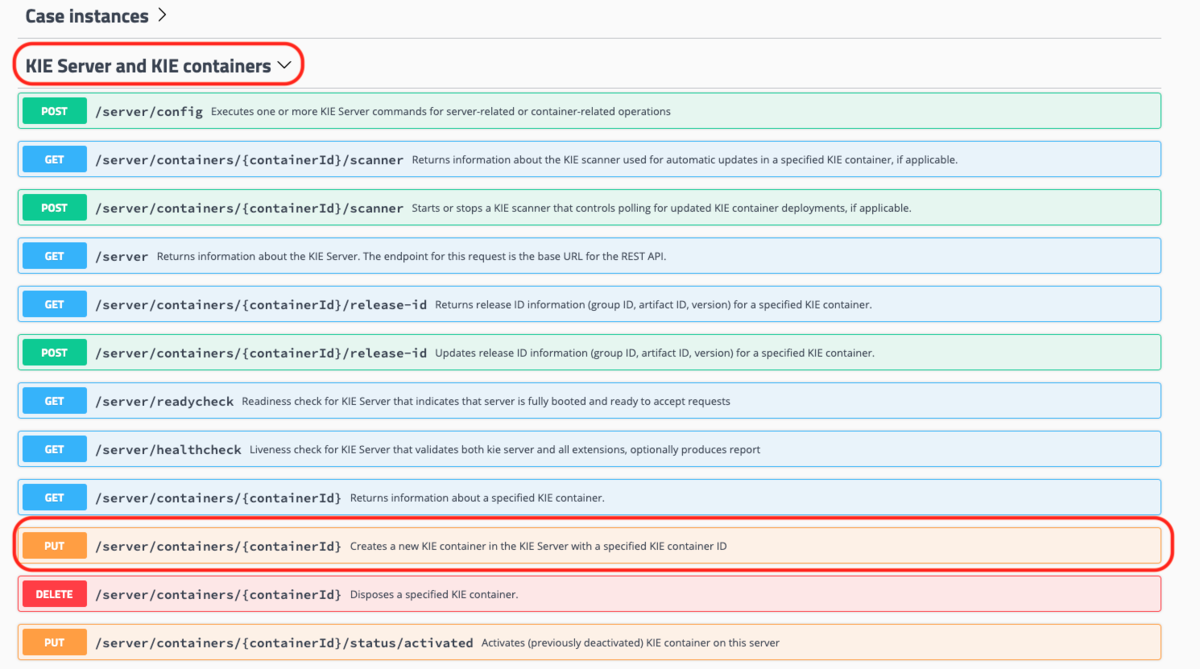Collapse the KIE Server and KIE containers chevron
This screenshot has height=669, width=1200.
coord(285,66)
